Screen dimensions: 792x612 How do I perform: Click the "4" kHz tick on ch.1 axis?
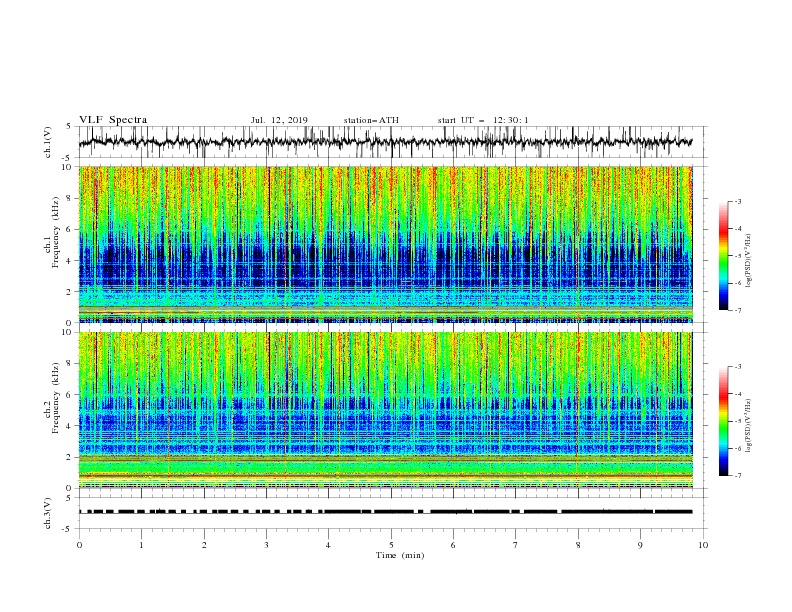click(x=71, y=261)
